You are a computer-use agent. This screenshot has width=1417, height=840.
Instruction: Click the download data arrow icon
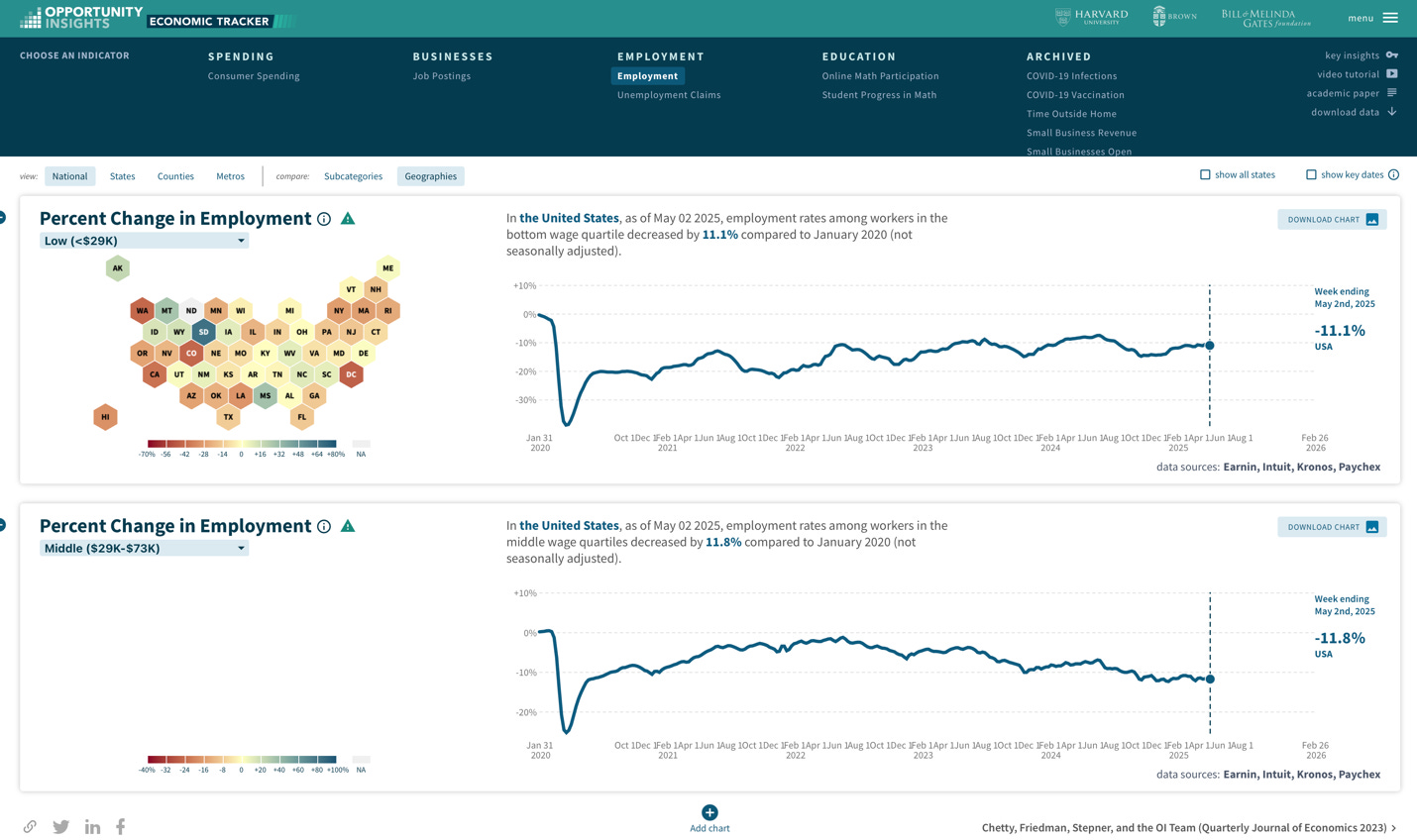pos(1392,112)
